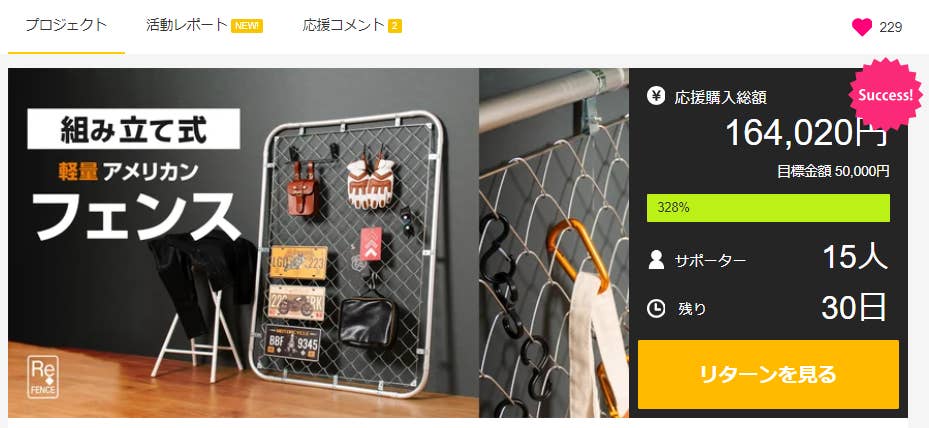The width and height of the screenshot is (929, 428).
Task: Click the comment count badge 2
Action: click(395, 26)
